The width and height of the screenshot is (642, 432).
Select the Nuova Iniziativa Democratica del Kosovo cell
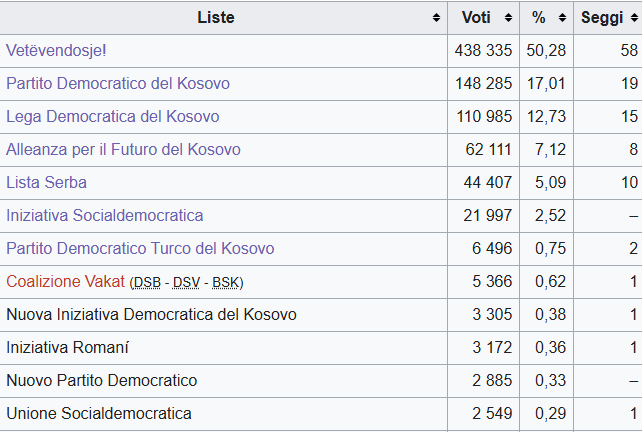tap(151, 314)
